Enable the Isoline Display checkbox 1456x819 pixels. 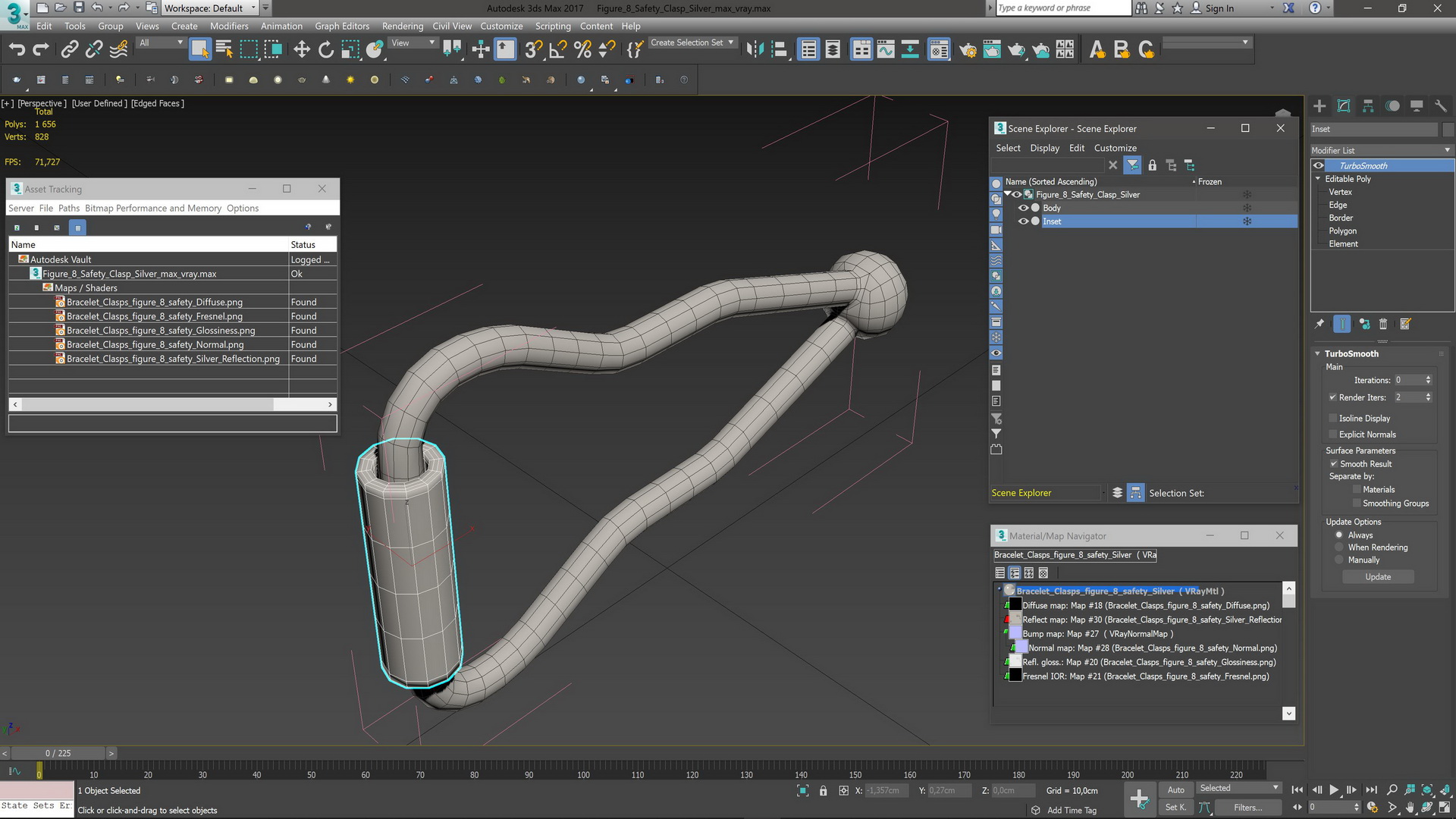1332,419
